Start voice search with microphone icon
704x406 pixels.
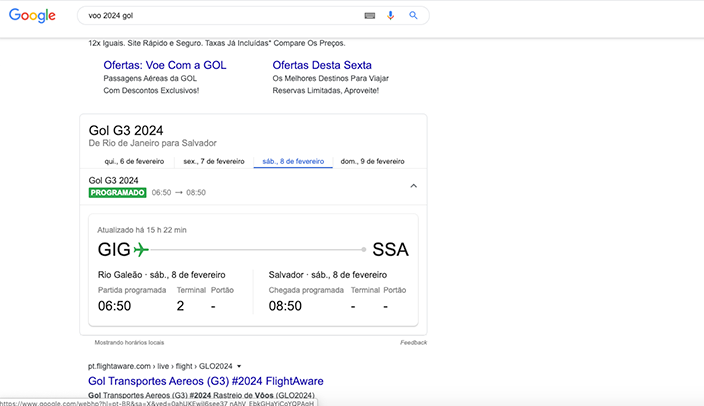click(391, 16)
